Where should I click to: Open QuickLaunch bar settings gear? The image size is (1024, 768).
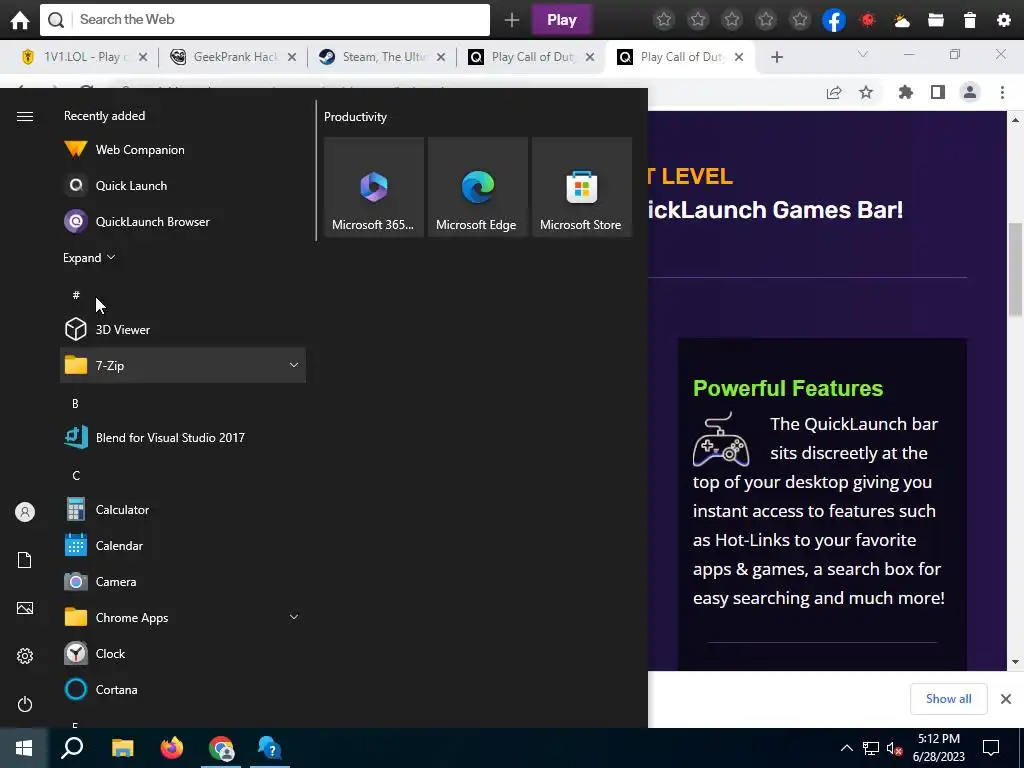1004,20
